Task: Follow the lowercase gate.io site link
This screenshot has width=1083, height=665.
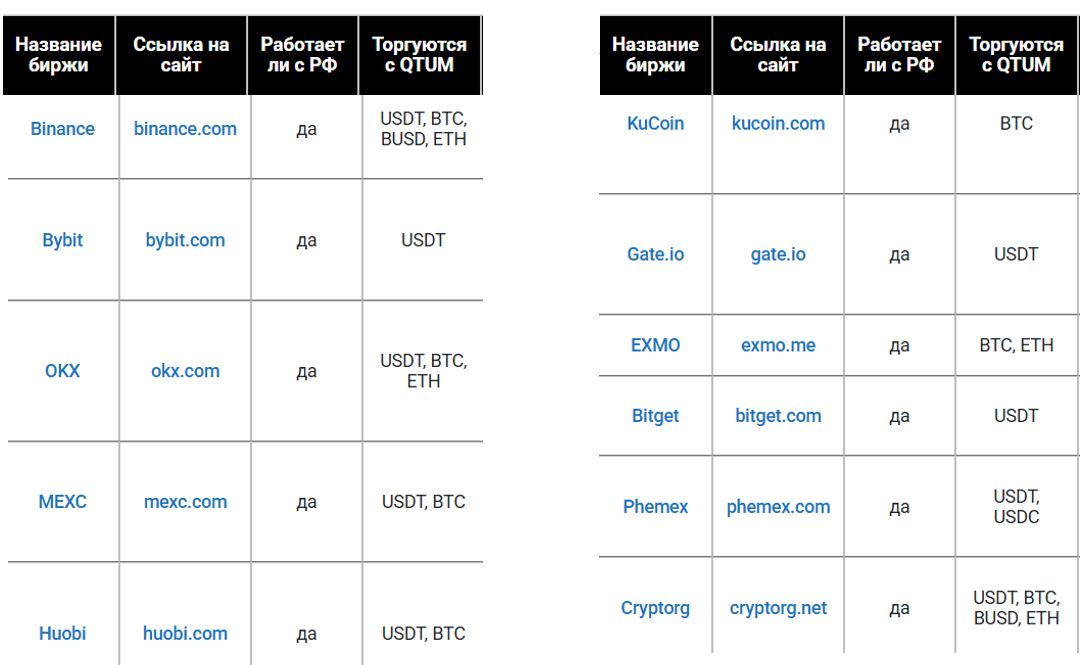Action: click(778, 254)
